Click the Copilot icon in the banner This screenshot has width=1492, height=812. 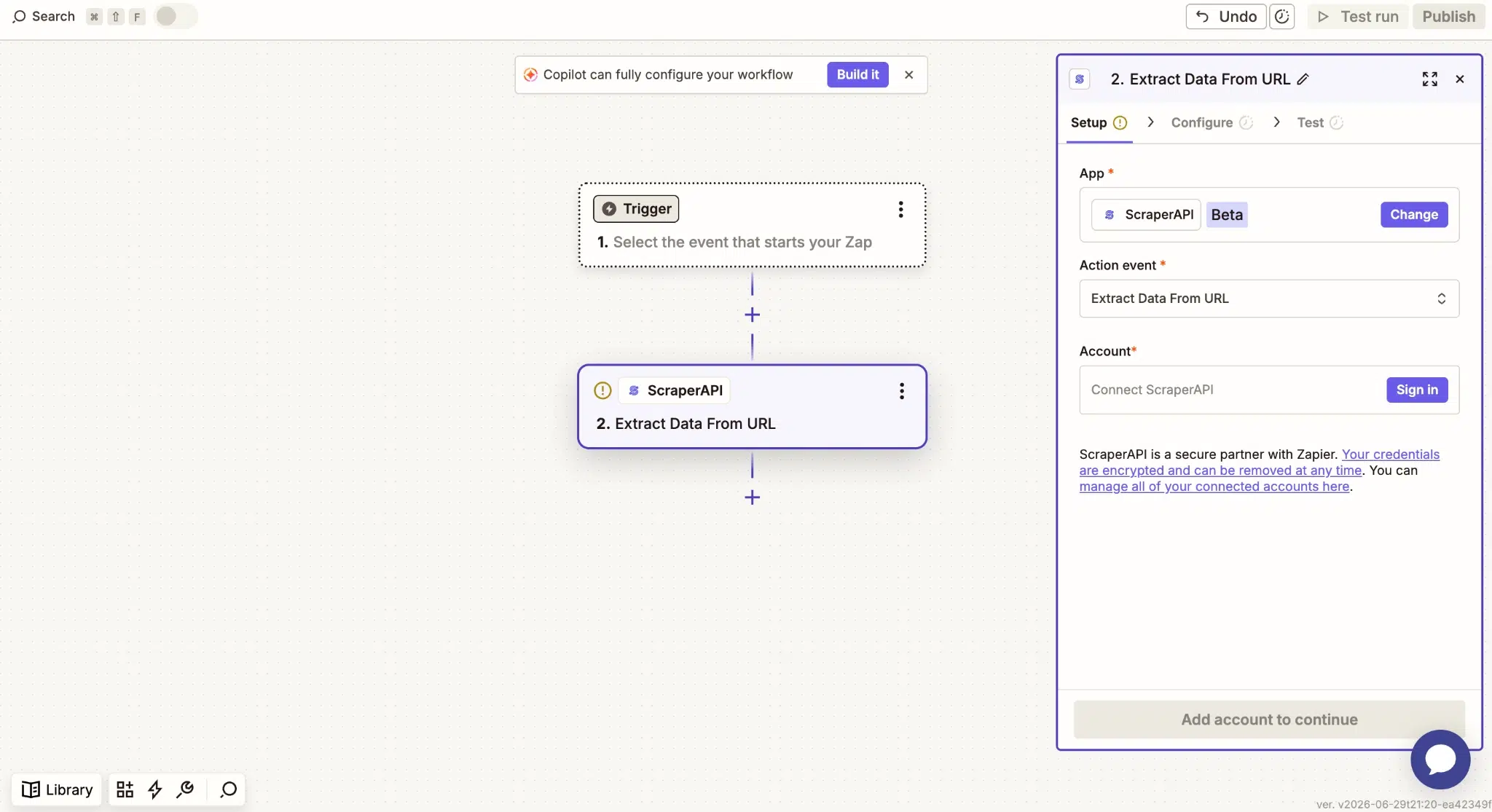coord(530,74)
